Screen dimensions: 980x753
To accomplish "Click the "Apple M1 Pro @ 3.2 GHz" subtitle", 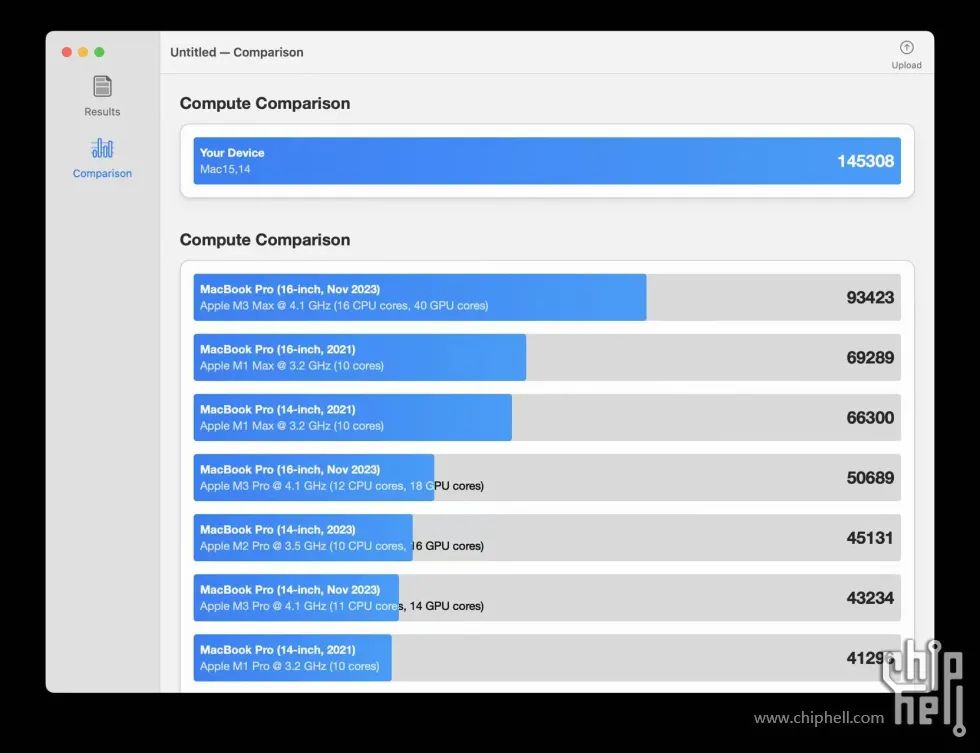I will (289, 666).
